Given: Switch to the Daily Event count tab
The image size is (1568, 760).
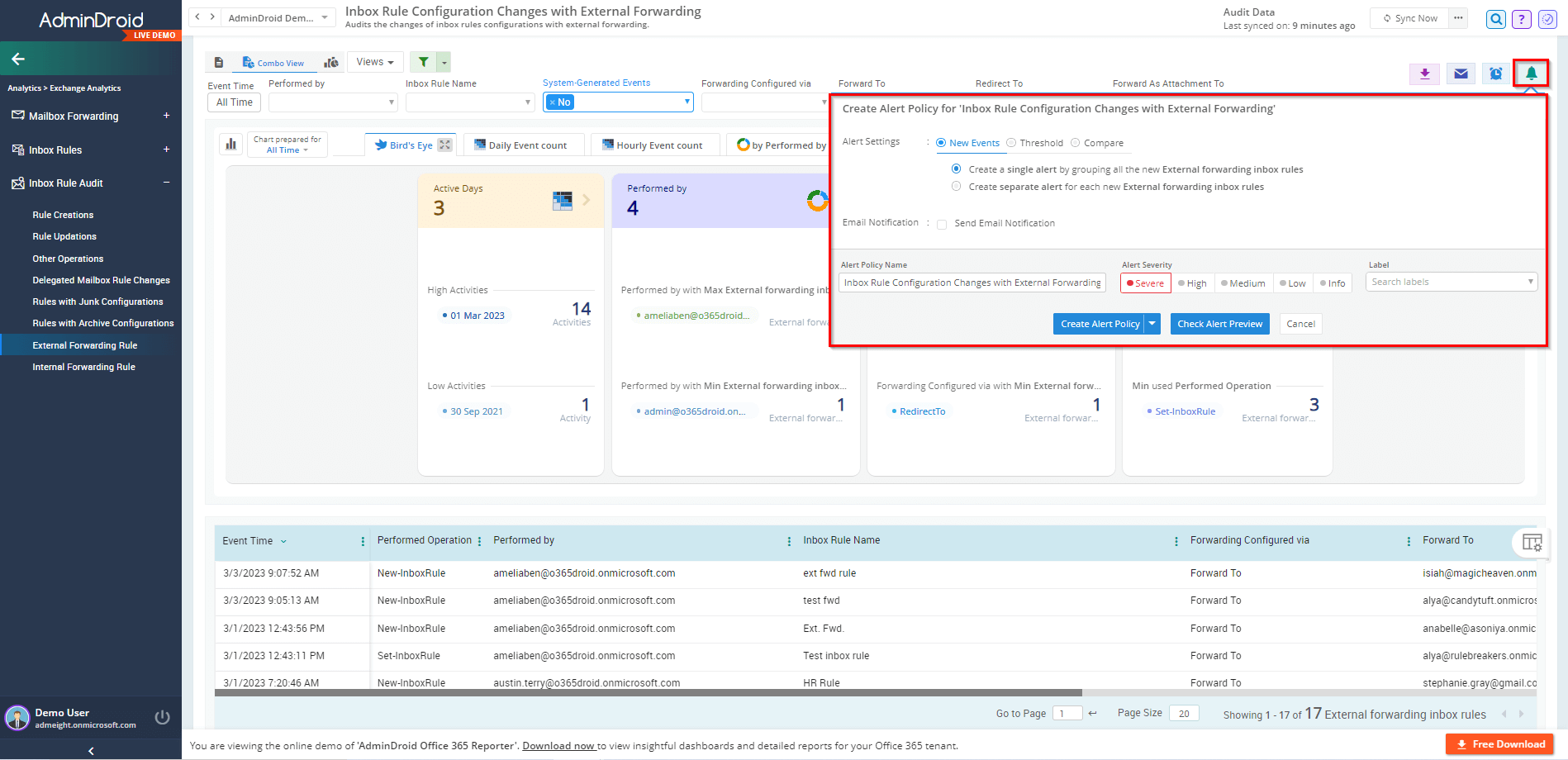Looking at the screenshot, I should click(x=524, y=144).
